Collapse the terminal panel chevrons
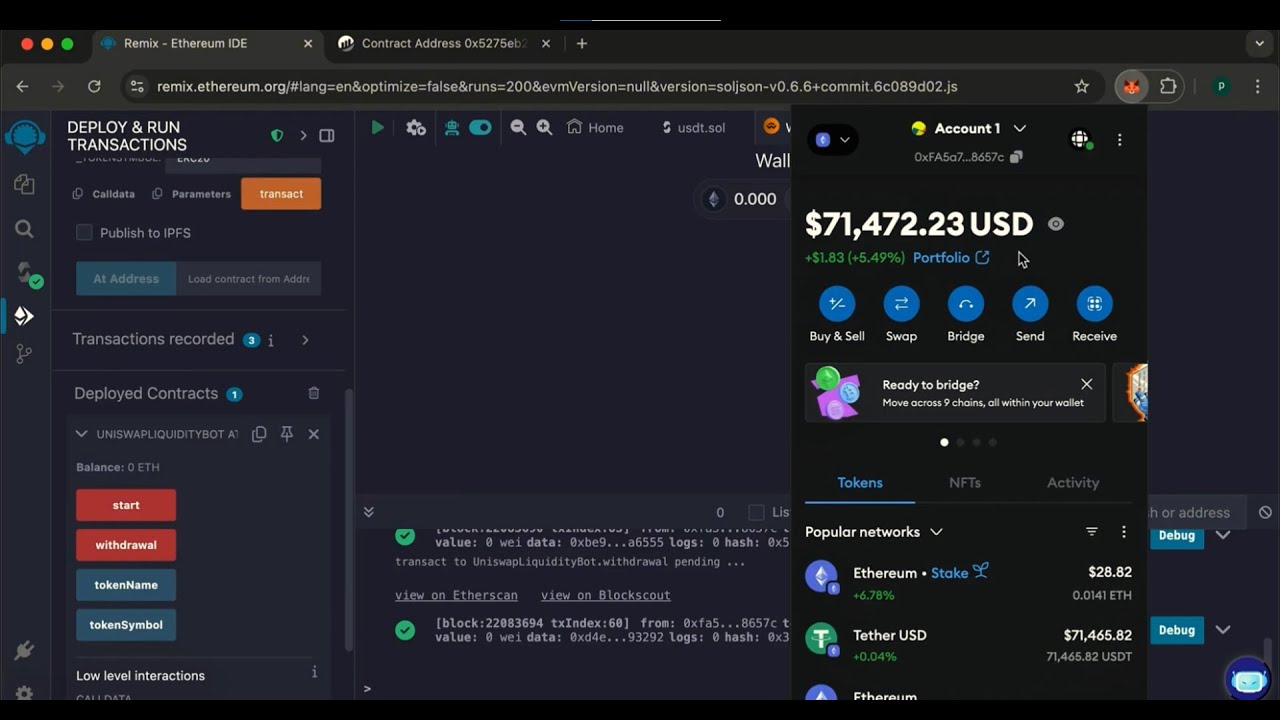 368,512
